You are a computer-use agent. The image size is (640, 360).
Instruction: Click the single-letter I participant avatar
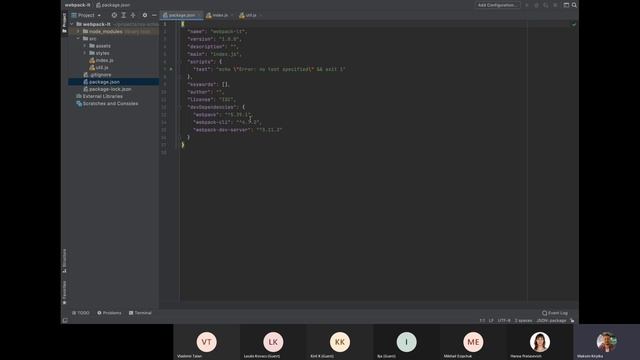(407, 342)
